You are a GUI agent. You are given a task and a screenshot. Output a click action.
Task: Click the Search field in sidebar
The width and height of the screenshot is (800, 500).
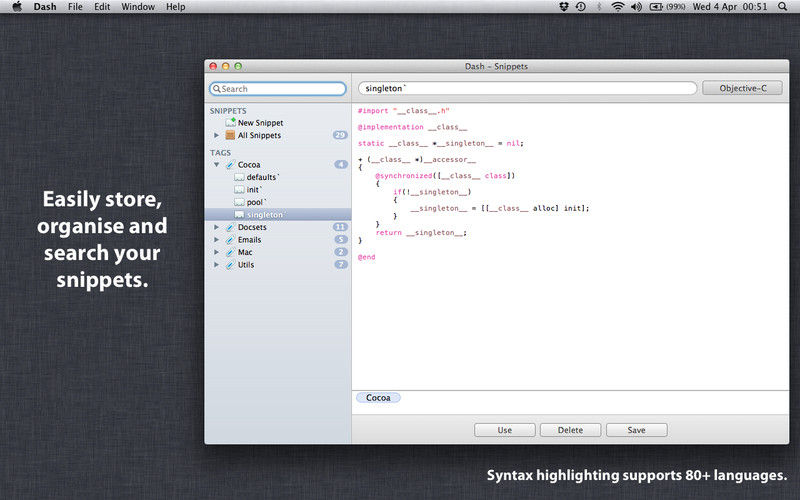click(x=278, y=89)
